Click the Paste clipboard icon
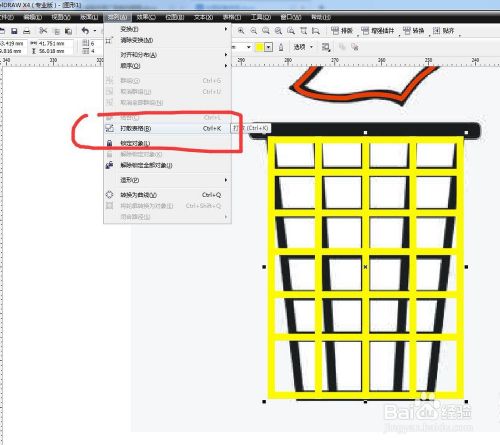Image resolution: width=500 pixels, height=445 pixels. tap(68, 31)
